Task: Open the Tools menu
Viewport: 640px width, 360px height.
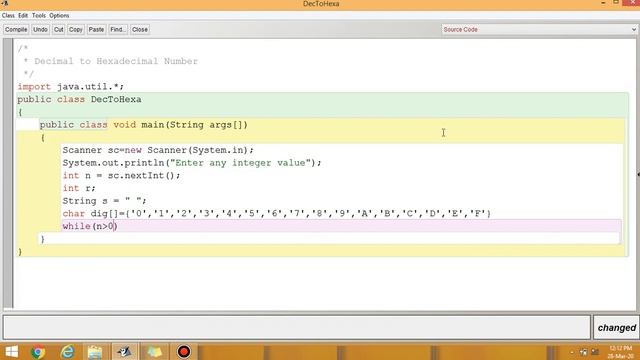Action: click(x=39, y=16)
